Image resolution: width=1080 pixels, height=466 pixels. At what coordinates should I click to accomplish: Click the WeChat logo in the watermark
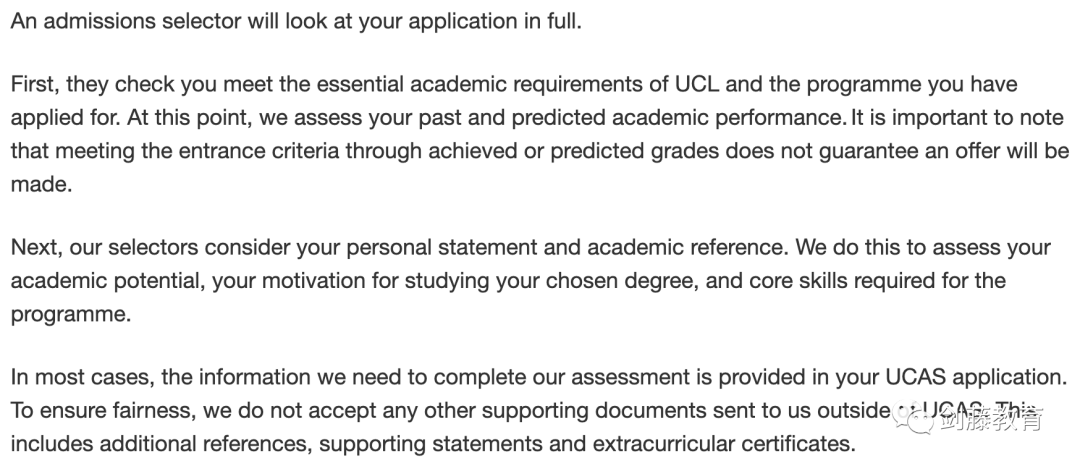tap(913, 418)
